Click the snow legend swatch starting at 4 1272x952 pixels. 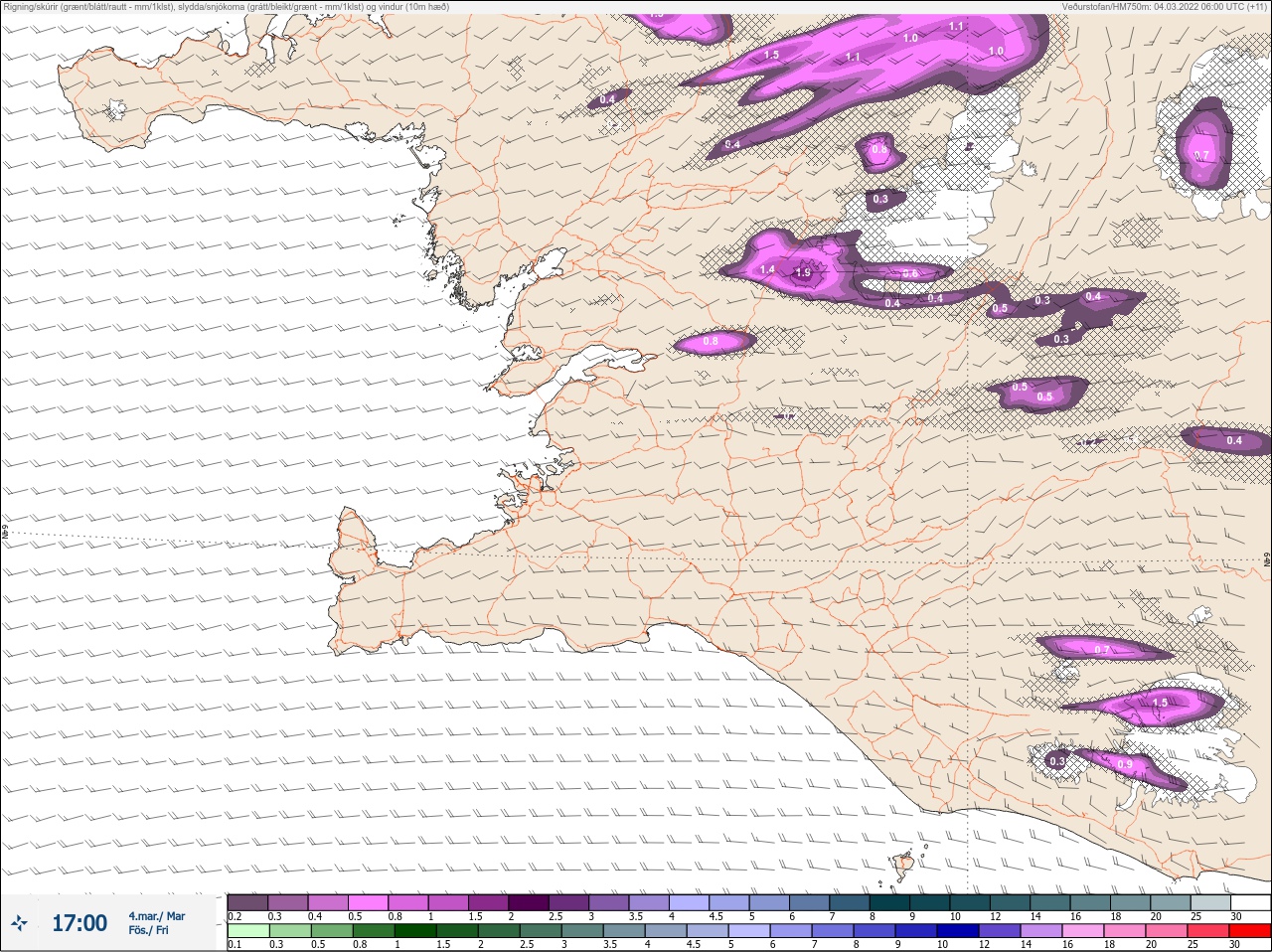(689, 902)
